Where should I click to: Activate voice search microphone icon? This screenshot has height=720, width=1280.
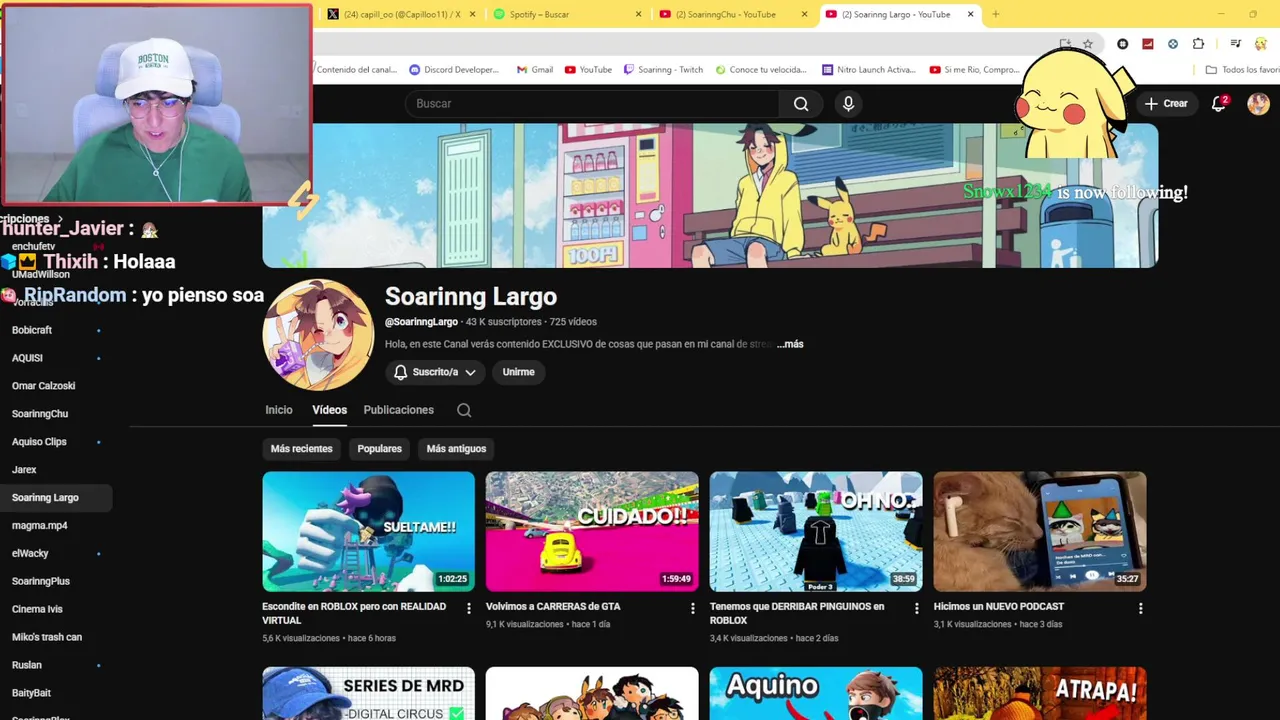[x=848, y=104]
